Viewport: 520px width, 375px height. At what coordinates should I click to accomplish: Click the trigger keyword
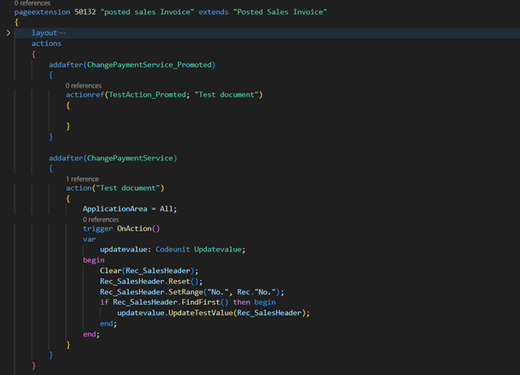[x=98, y=229]
